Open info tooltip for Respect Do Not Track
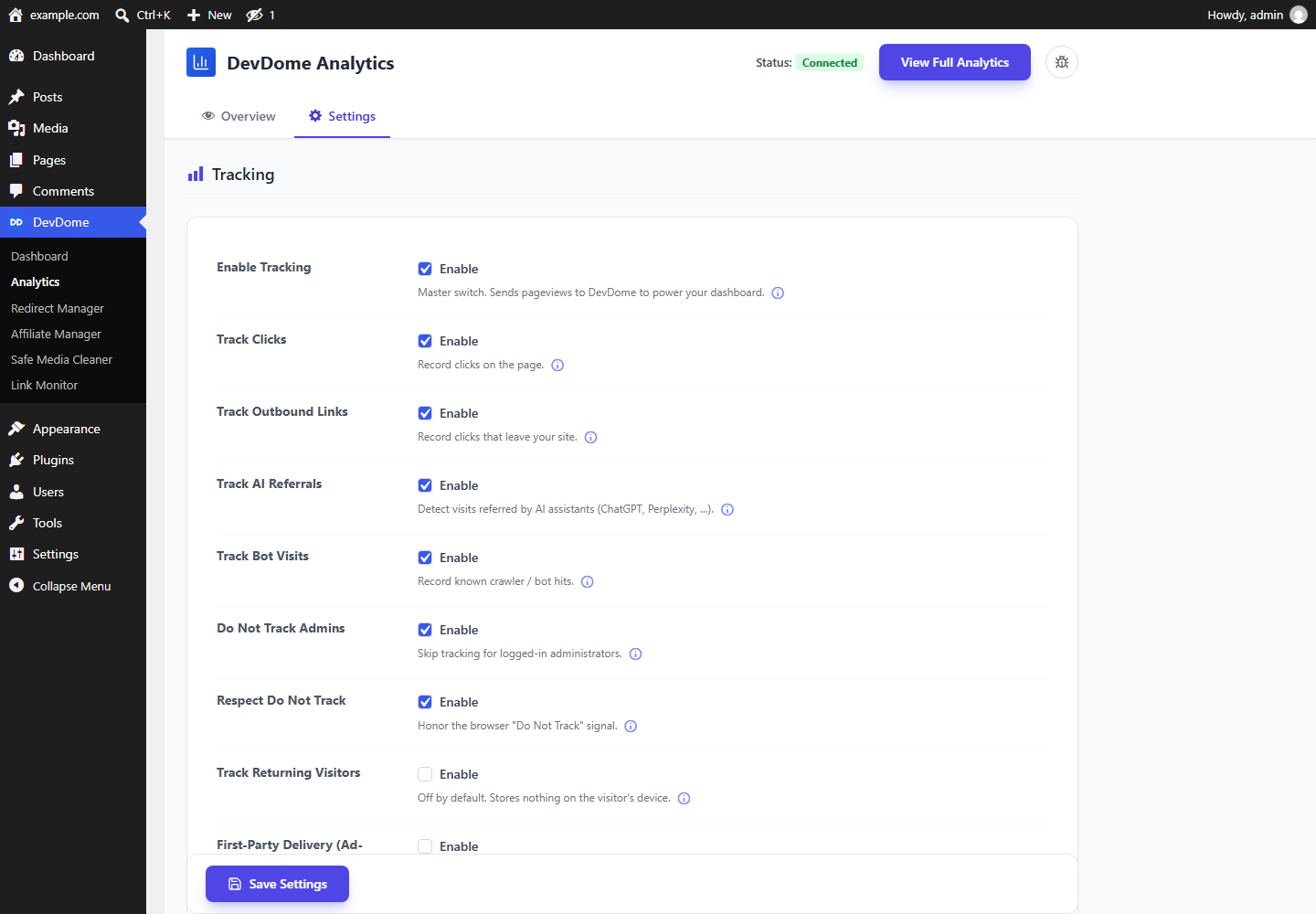The width and height of the screenshot is (1316, 914). click(631, 727)
